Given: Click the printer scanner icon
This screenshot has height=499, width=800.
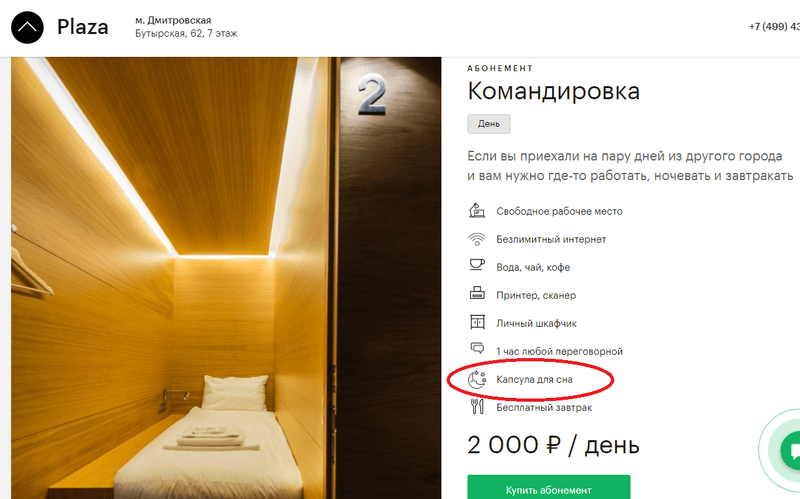Looking at the screenshot, I should pos(477,293).
